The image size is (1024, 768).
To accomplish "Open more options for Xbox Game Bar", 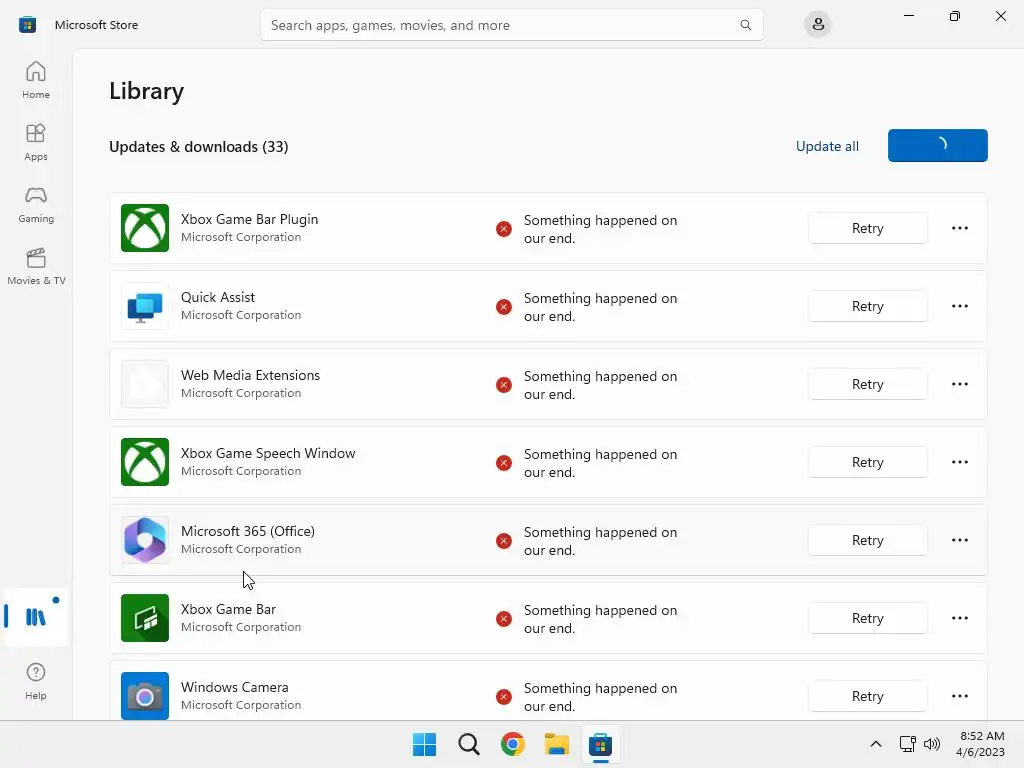I will (x=959, y=618).
